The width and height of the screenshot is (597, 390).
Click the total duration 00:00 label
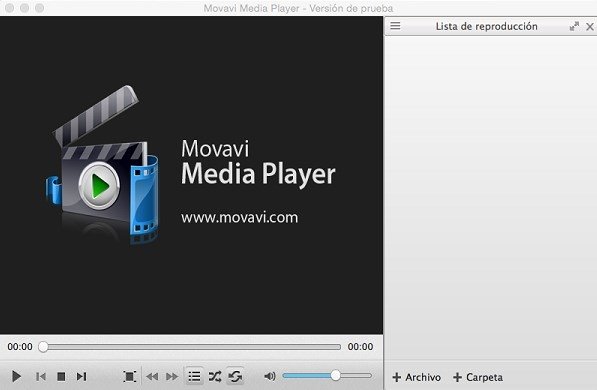point(360,347)
